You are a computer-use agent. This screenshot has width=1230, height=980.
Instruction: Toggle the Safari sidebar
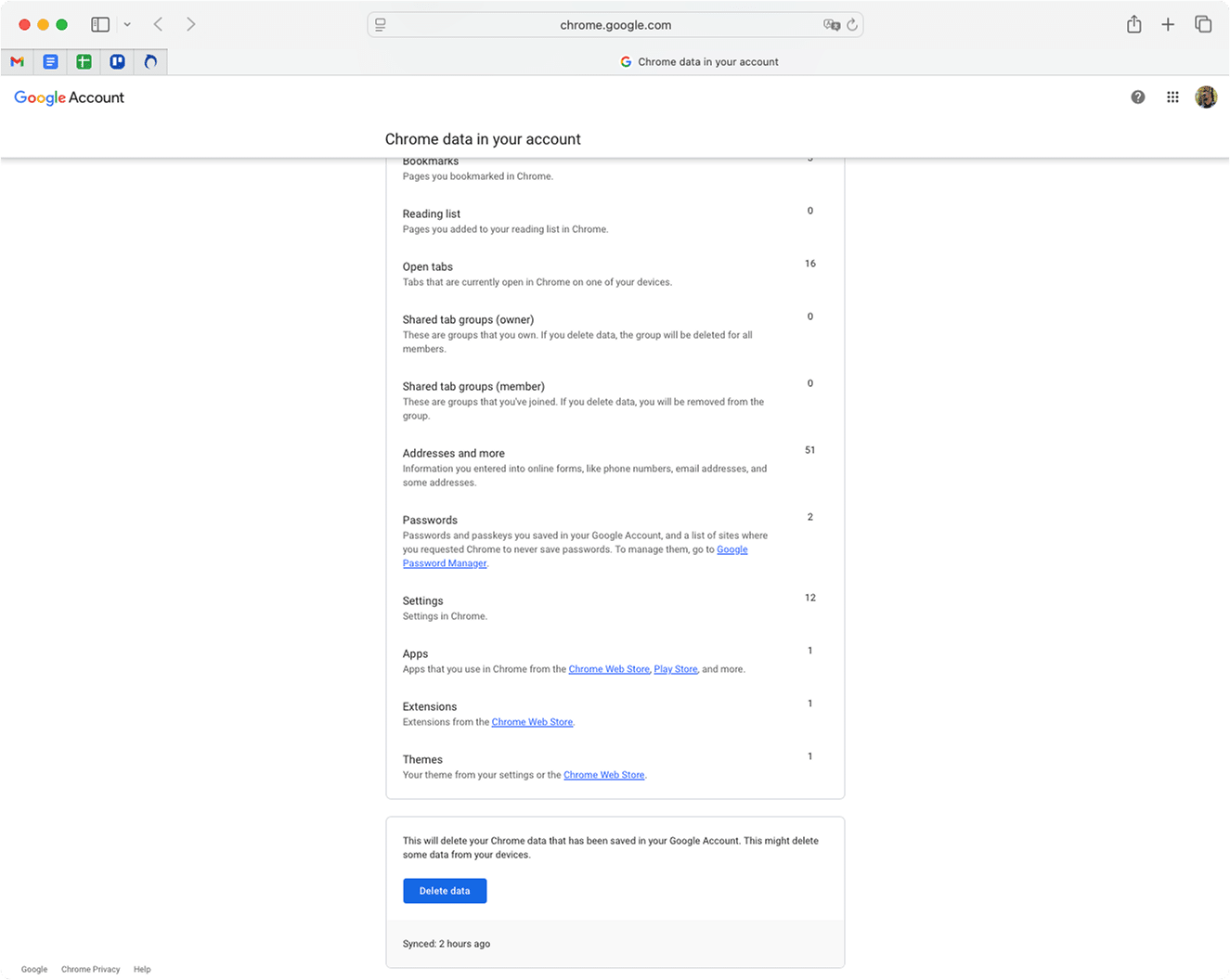coord(100,25)
